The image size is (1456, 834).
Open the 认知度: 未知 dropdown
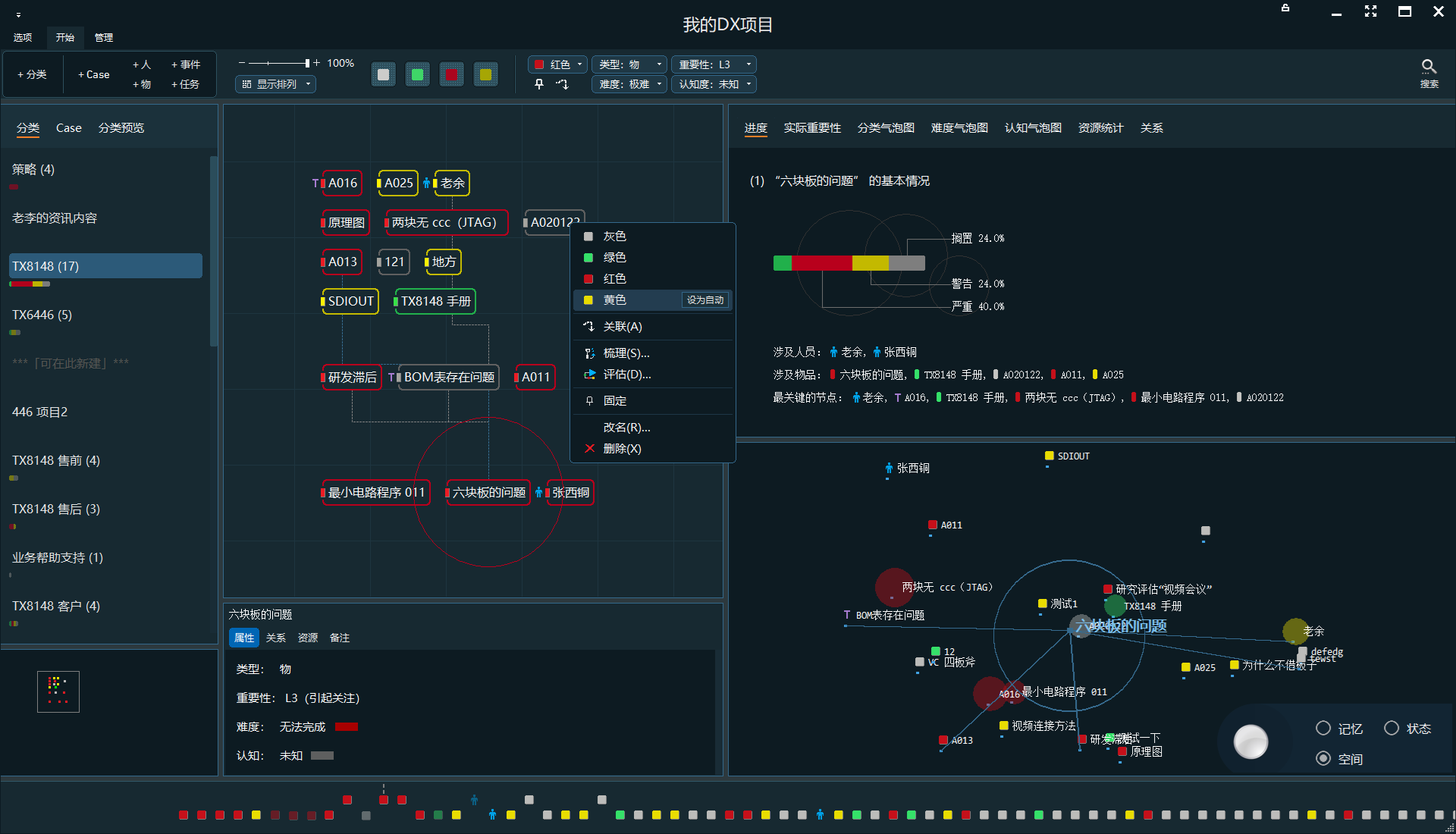pyautogui.click(x=714, y=84)
